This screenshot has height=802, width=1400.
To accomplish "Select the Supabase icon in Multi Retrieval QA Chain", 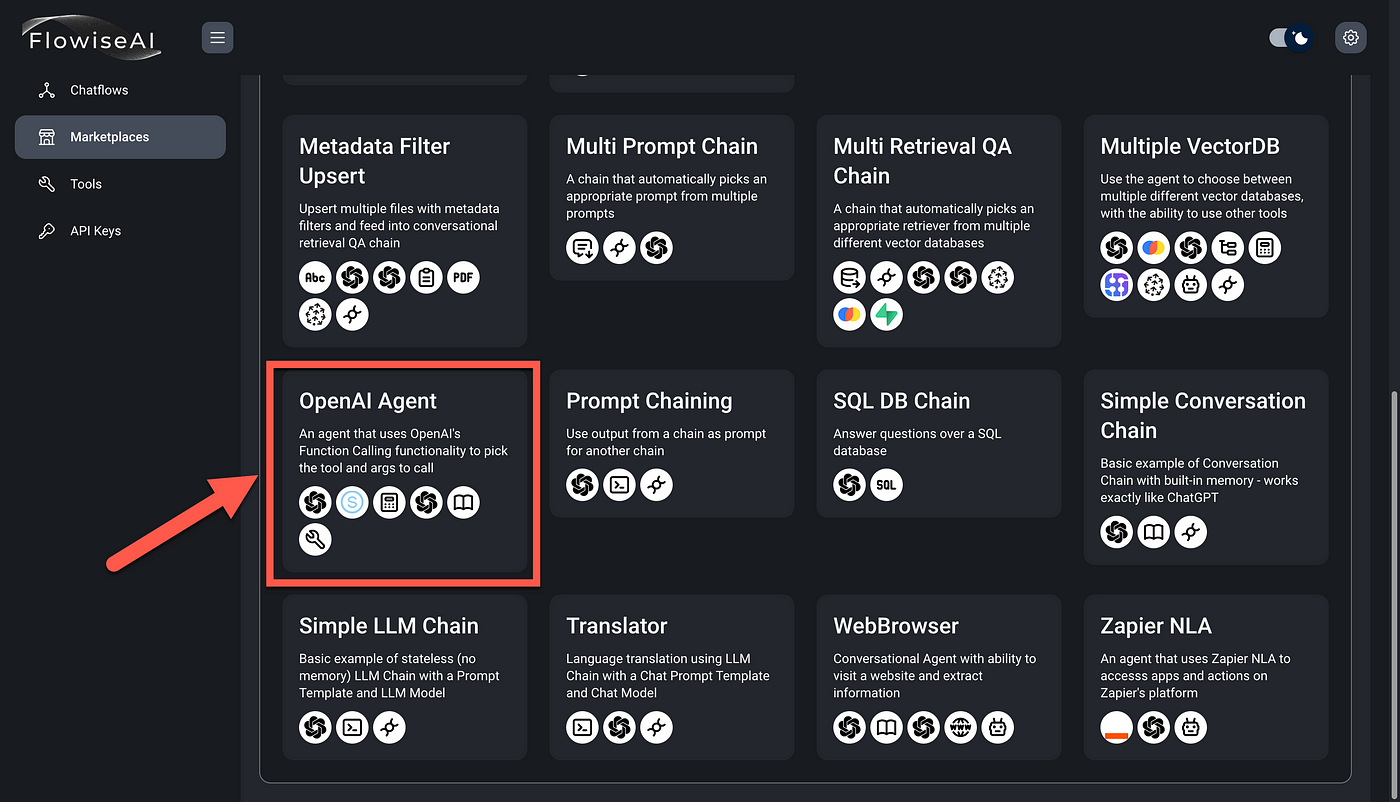I will (x=886, y=314).
